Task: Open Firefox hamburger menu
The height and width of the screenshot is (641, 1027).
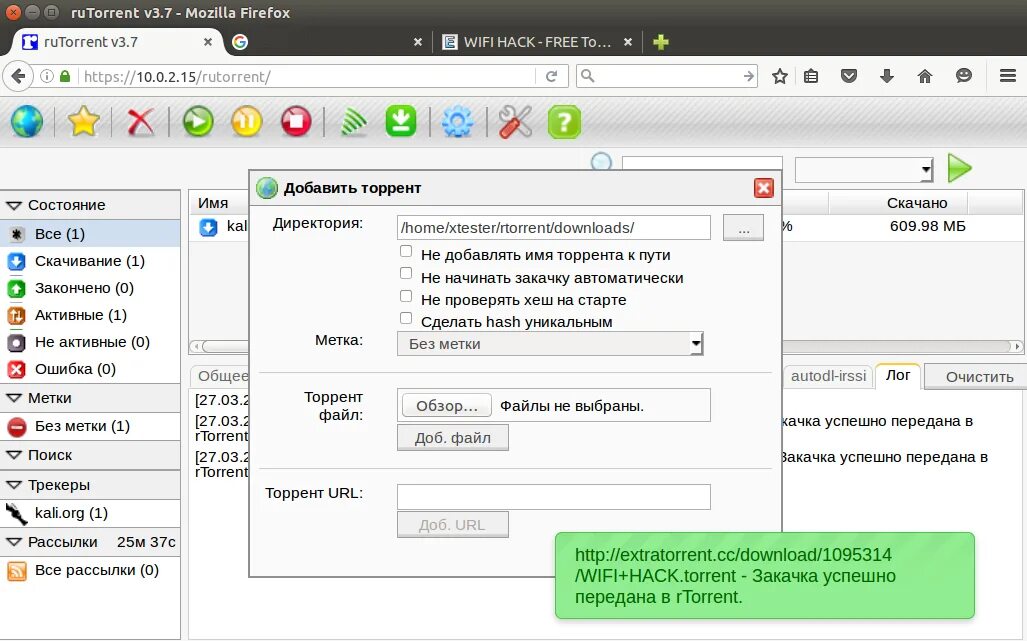Action: click(x=1008, y=76)
